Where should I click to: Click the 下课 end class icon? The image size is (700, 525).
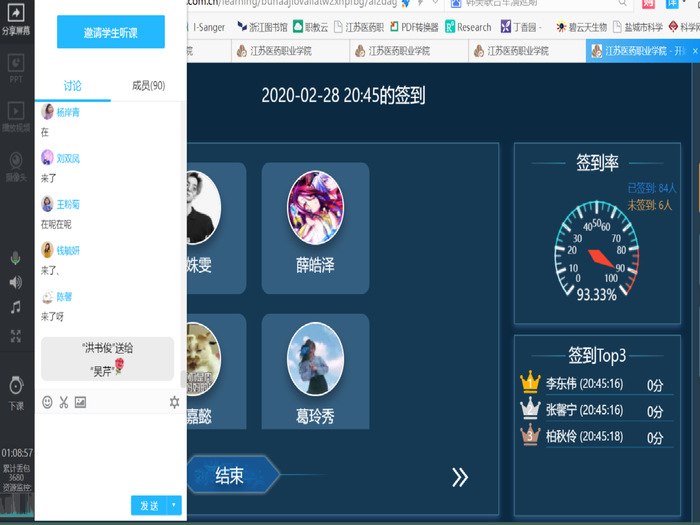(16, 388)
